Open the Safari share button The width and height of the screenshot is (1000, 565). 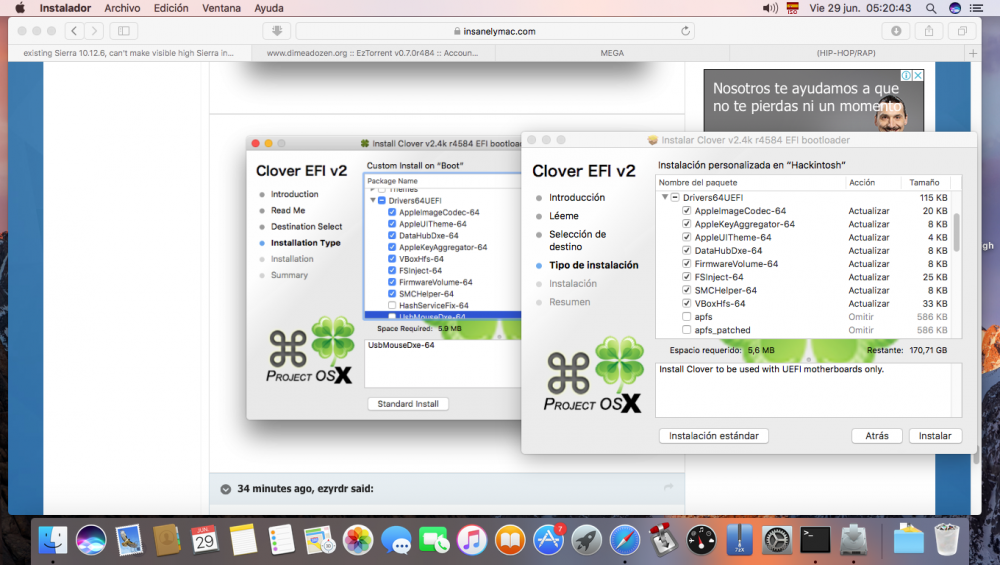pos(929,31)
